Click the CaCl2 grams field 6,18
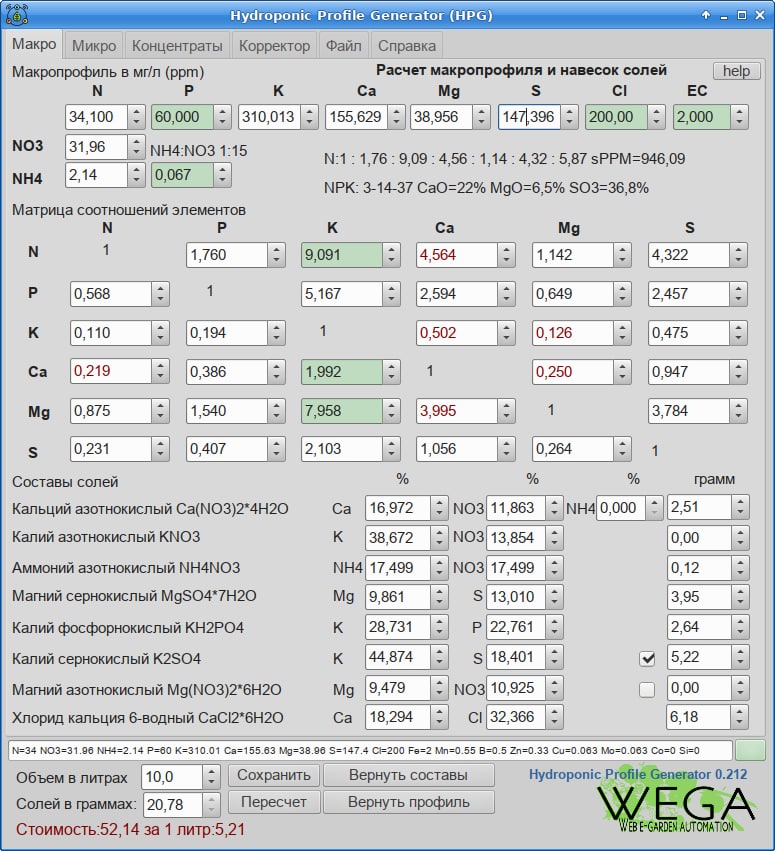This screenshot has width=775, height=851. [699, 717]
